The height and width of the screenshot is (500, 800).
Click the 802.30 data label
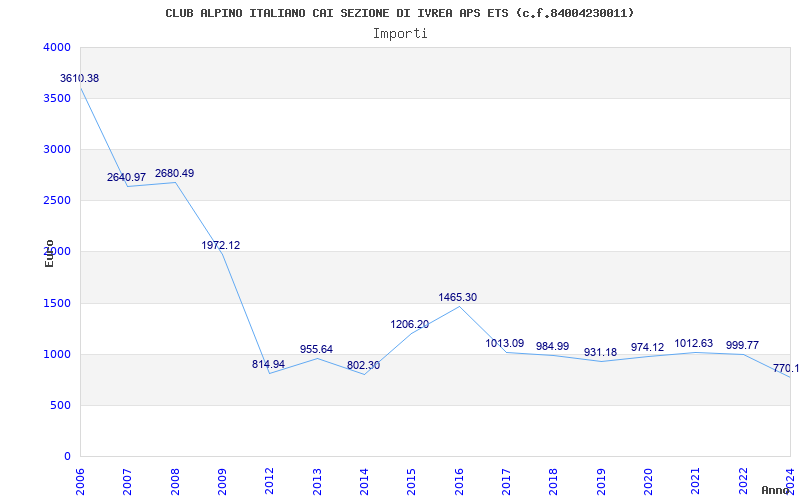pyautogui.click(x=363, y=365)
